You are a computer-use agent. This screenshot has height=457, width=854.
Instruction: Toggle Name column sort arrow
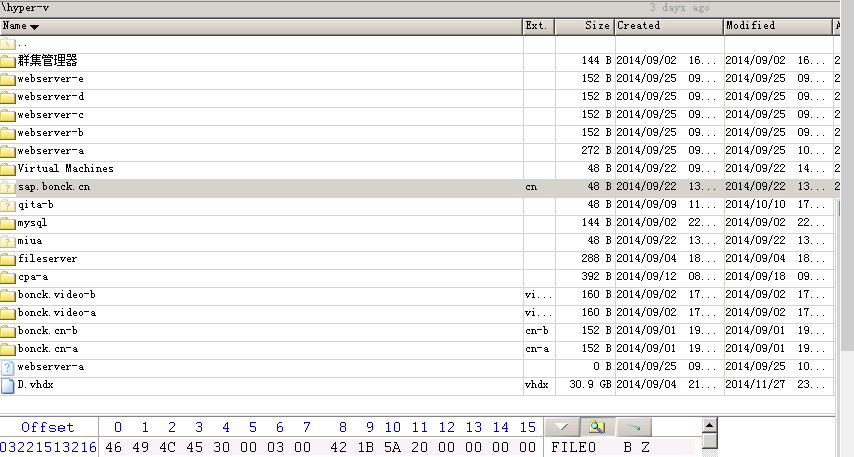35,26
